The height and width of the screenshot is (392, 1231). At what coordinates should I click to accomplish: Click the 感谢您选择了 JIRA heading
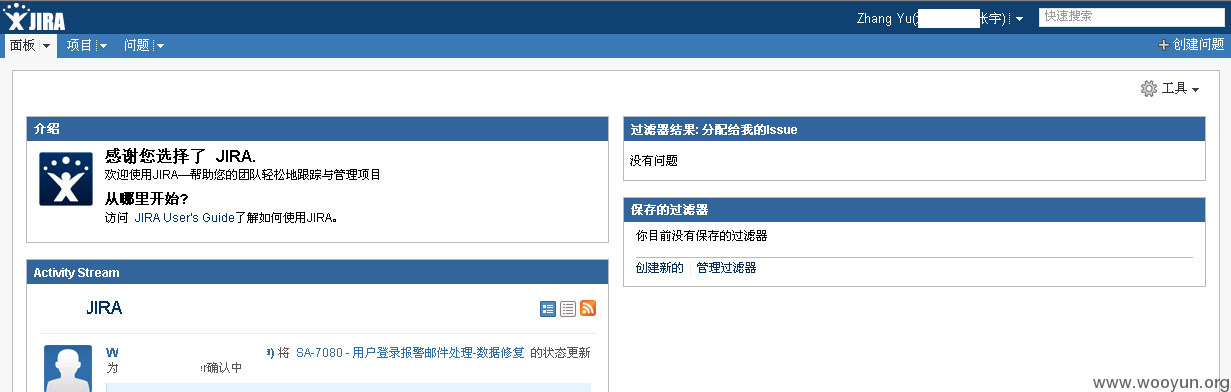pyautogui.click(x=181, y=156)
